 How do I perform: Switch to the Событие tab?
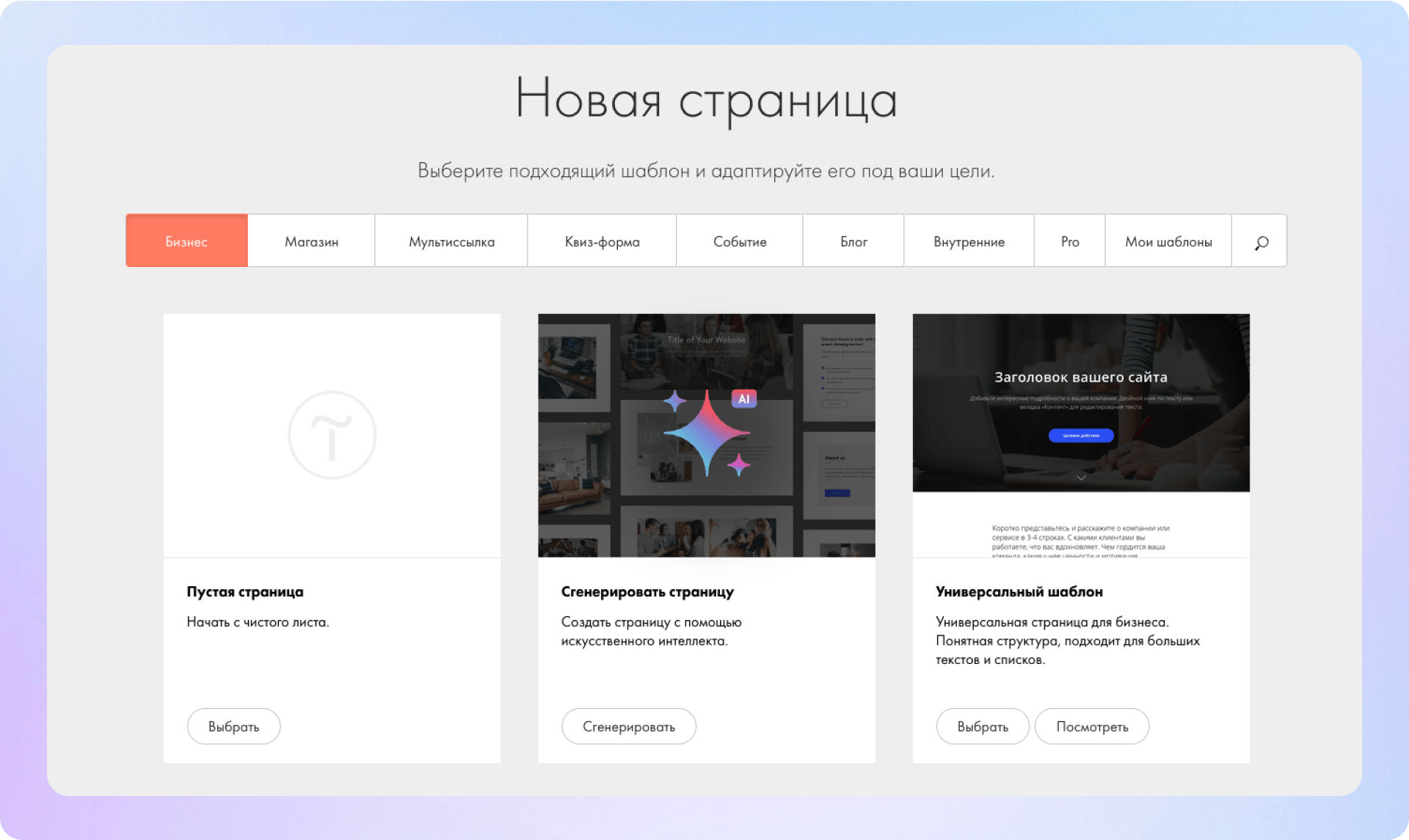[x=740, y=241]
